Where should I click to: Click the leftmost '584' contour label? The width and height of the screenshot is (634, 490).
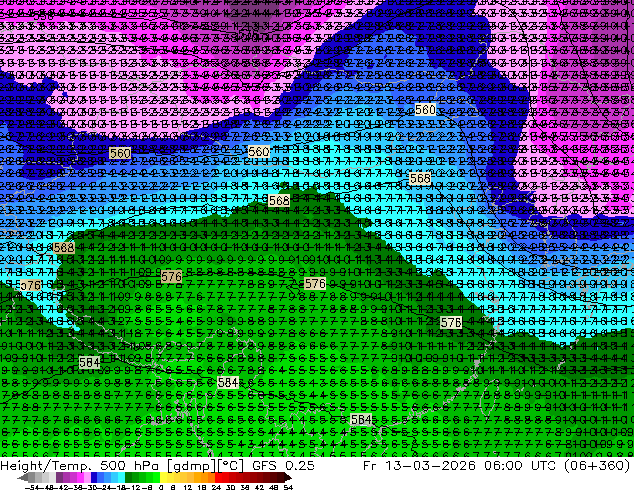click(x=89, y=362)
